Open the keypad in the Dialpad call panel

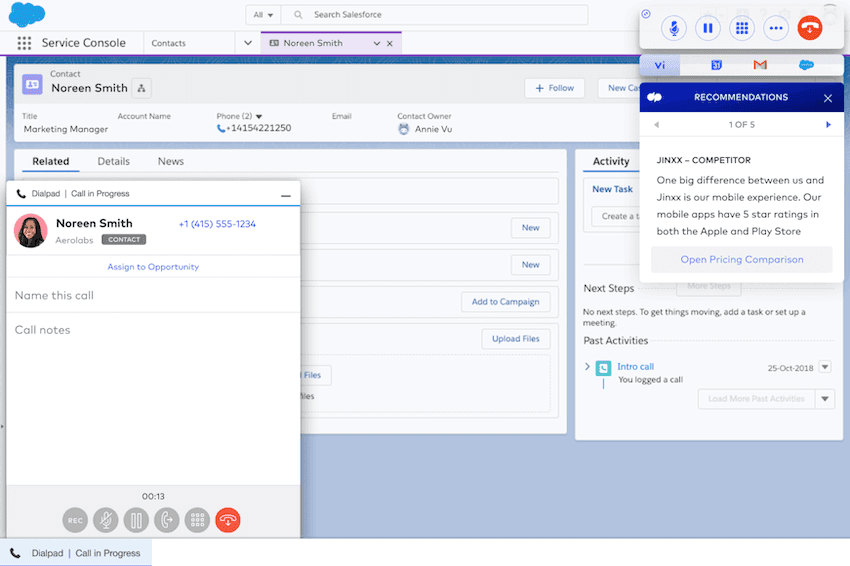point(198,520)
